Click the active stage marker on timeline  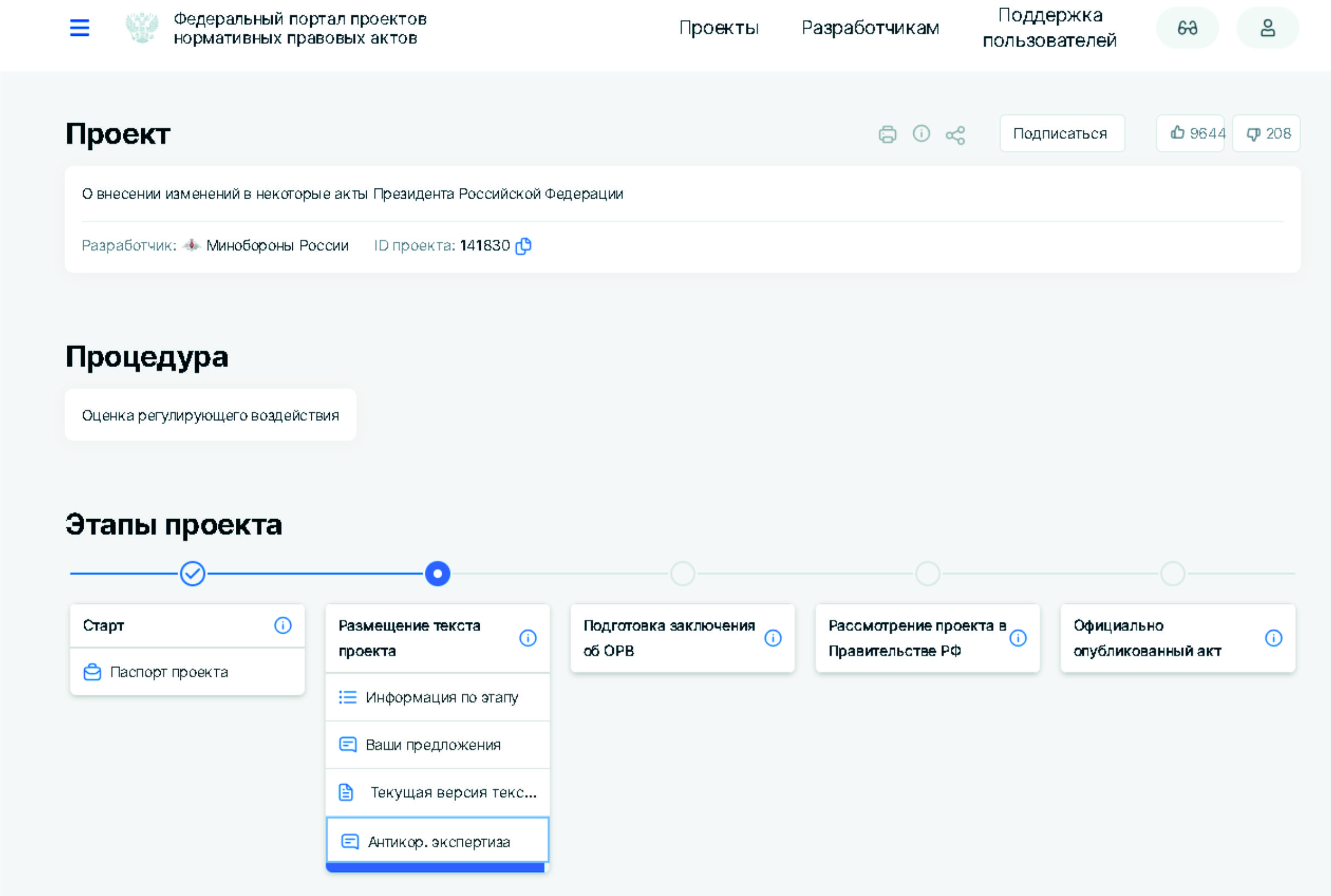point(437,573)
